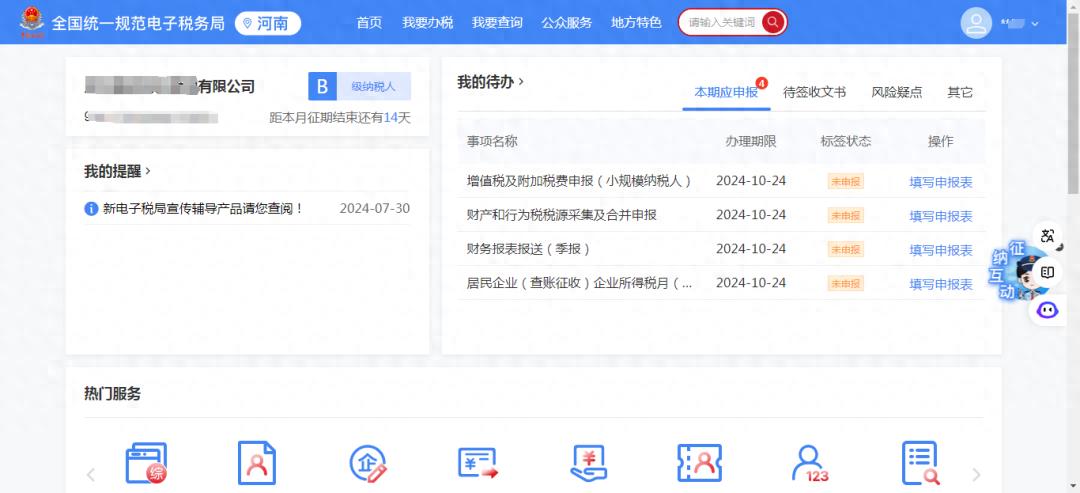Image resolution: width=1080 pixels, height=493 pixels.
Task: Open the 征纳互动 tax officer mascot
Action: click(x=1019, y=270)
